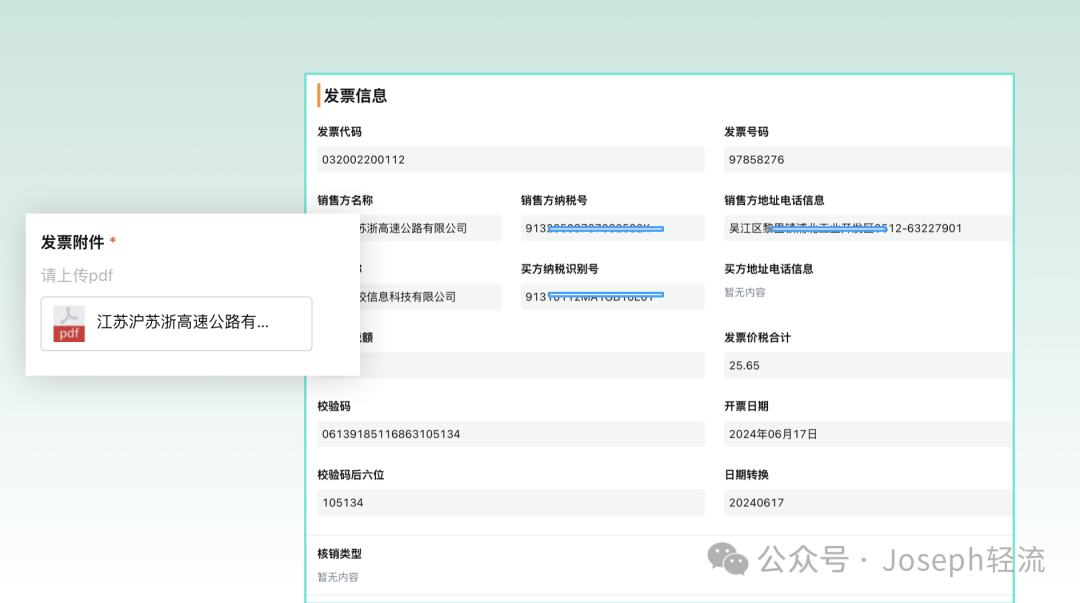Click the 校验码后六位 label
Image resolution: width=1080 pixels, height=603 pixels.
click(351, 475)
